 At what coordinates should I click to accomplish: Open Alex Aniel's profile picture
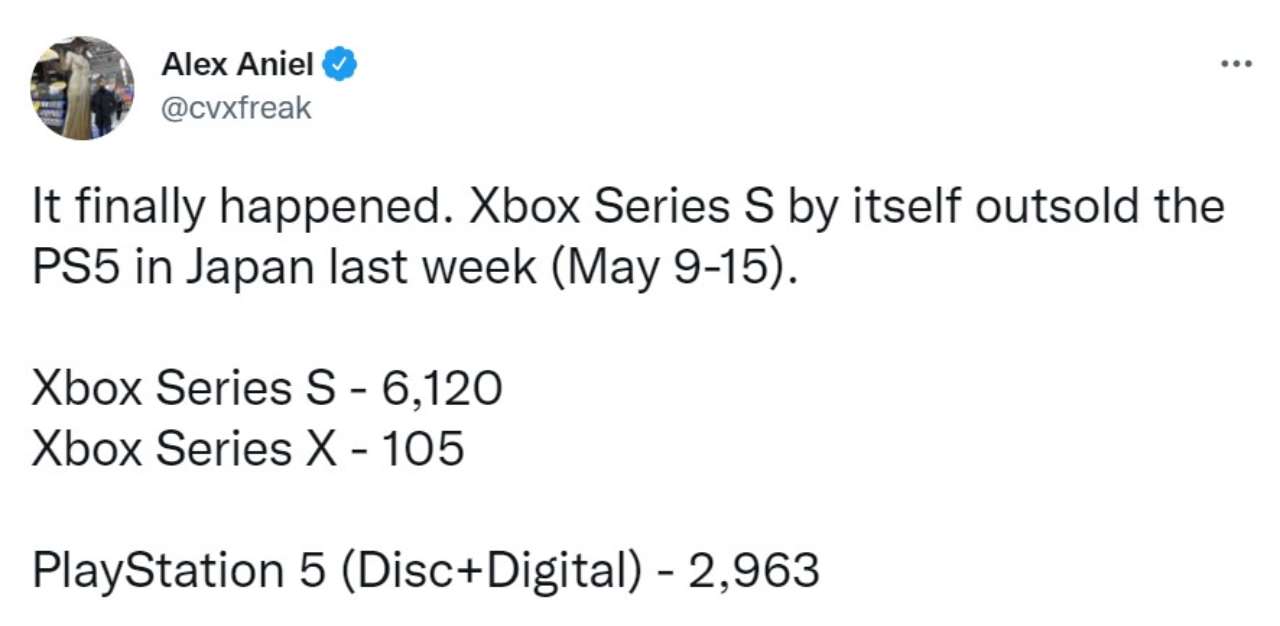click(x=82, y=88)
